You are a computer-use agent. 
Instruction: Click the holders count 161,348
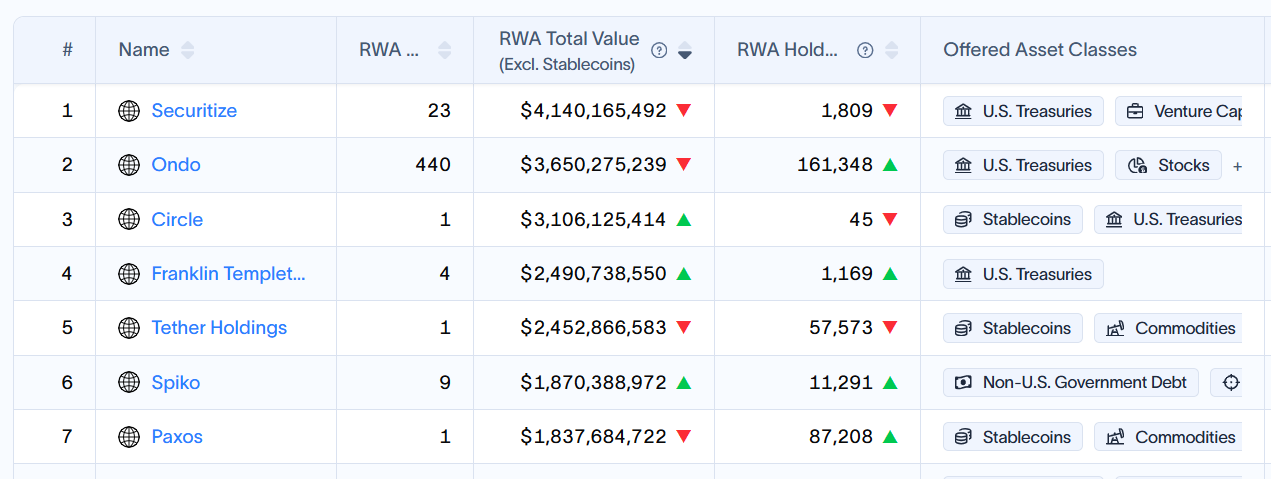pos(835,165)
